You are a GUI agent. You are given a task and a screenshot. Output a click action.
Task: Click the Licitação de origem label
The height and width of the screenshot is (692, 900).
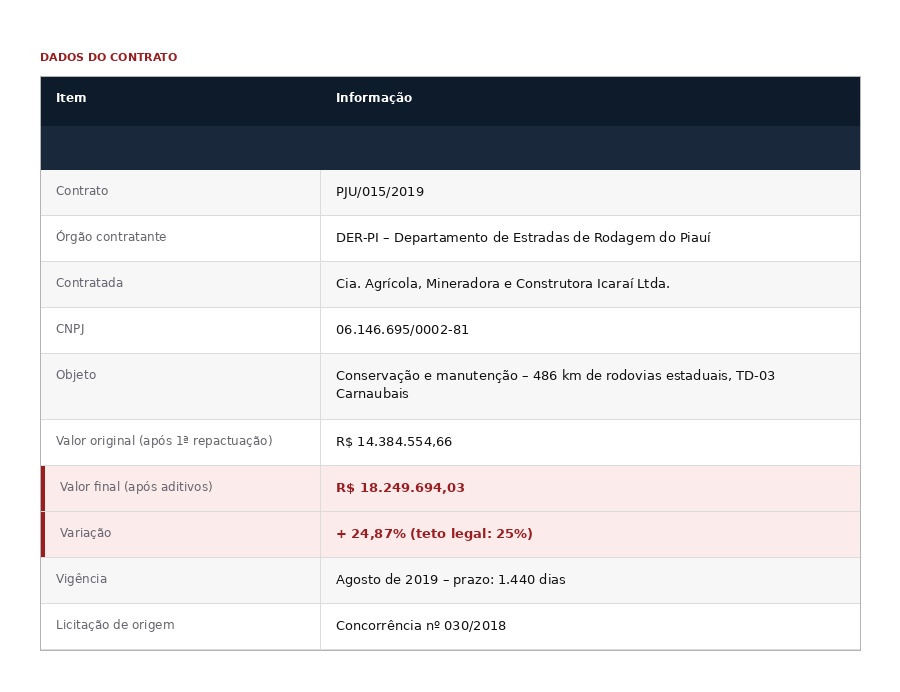pos(115,625)
